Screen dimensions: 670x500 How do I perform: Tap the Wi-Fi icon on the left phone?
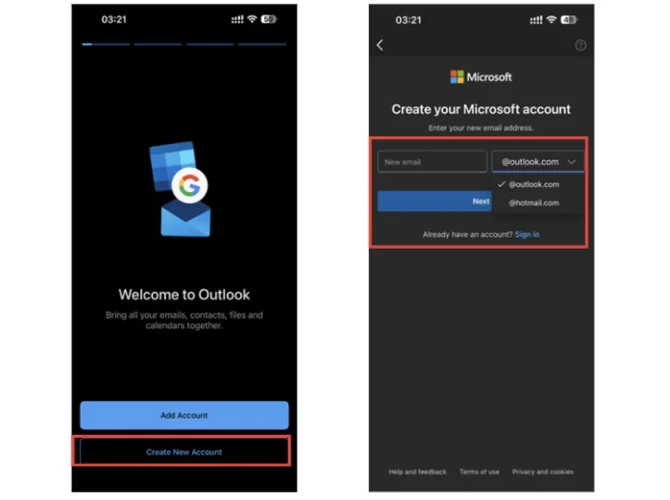point(252,19)
